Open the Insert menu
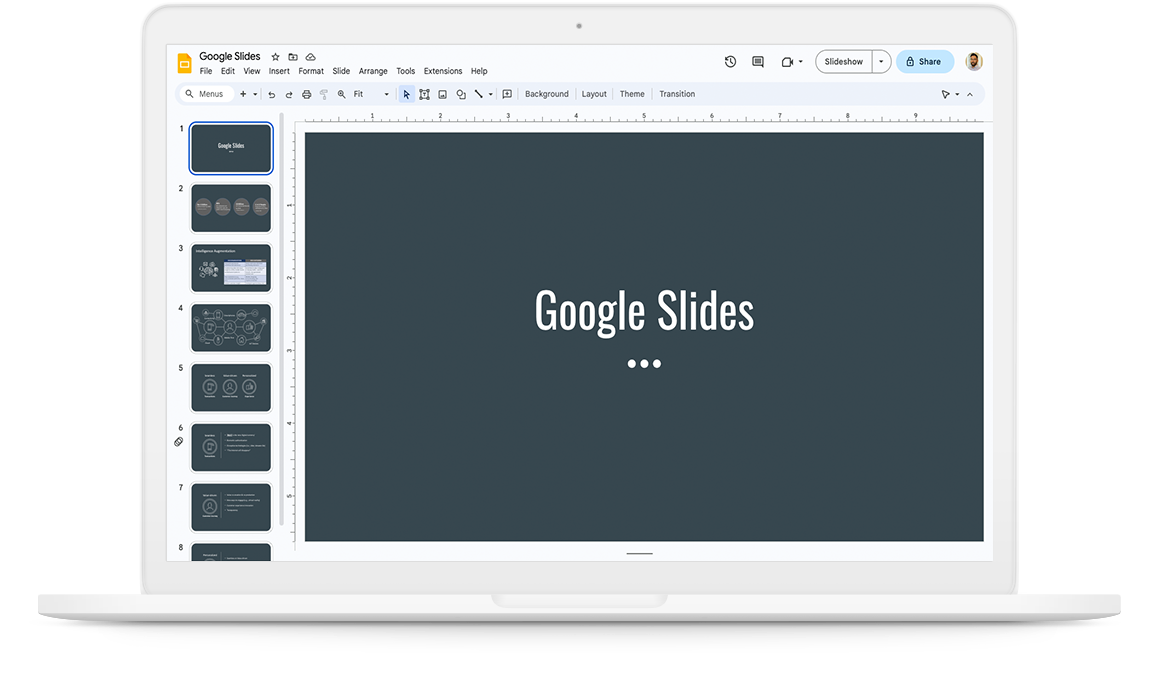The height and width of the screenshot is (682, 1160). coord(279,71)
